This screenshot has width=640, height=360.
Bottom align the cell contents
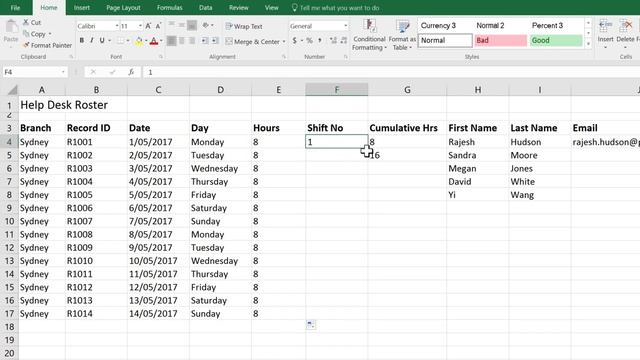[192, 25]
